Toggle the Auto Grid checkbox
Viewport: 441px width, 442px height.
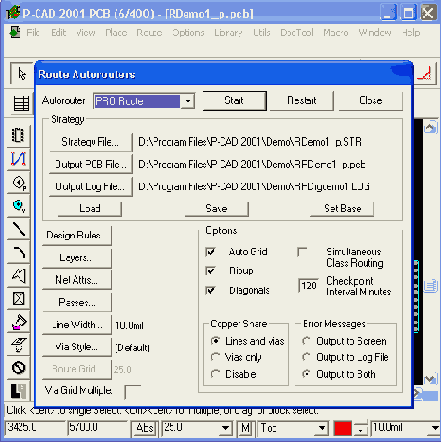coord(211,252)
